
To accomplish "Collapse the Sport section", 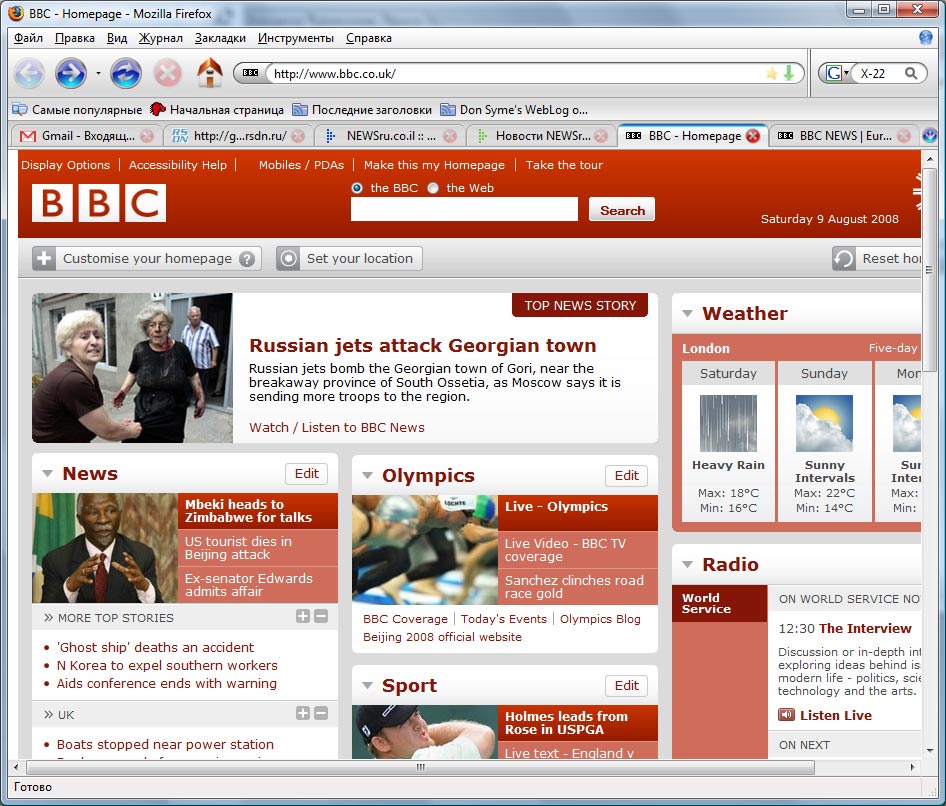I will (x=367, y=686).
